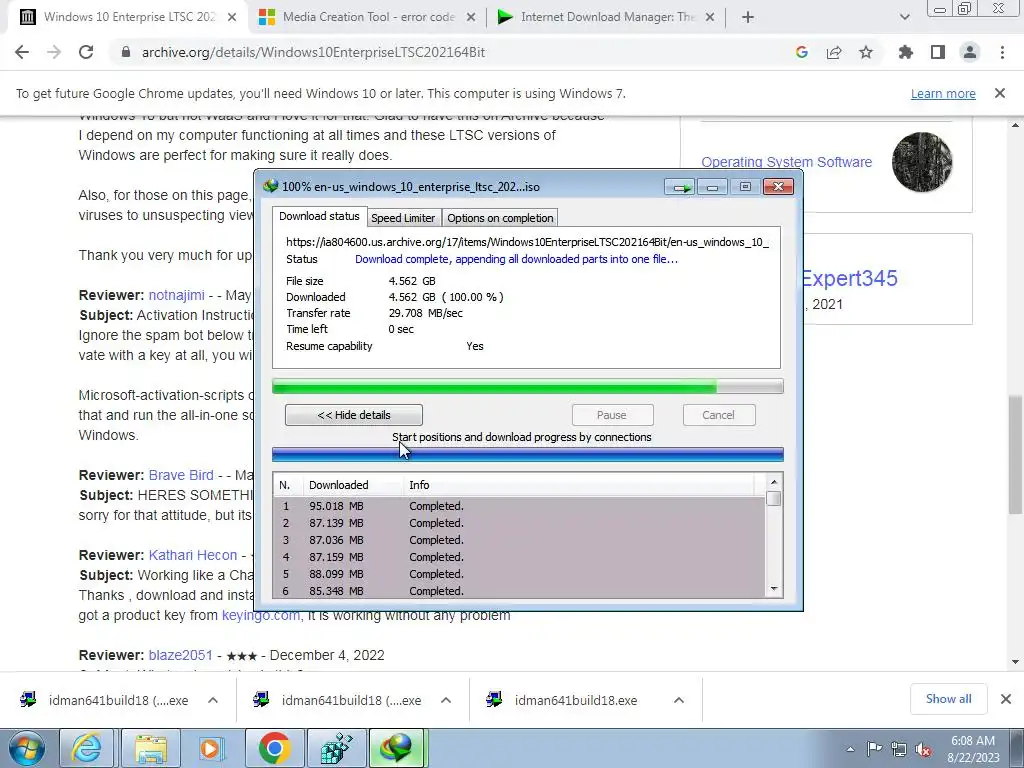Viewport: 1024px width, 768px height.
Task: Open reviewer notnajimi profile link
Action: pos(176,295)
